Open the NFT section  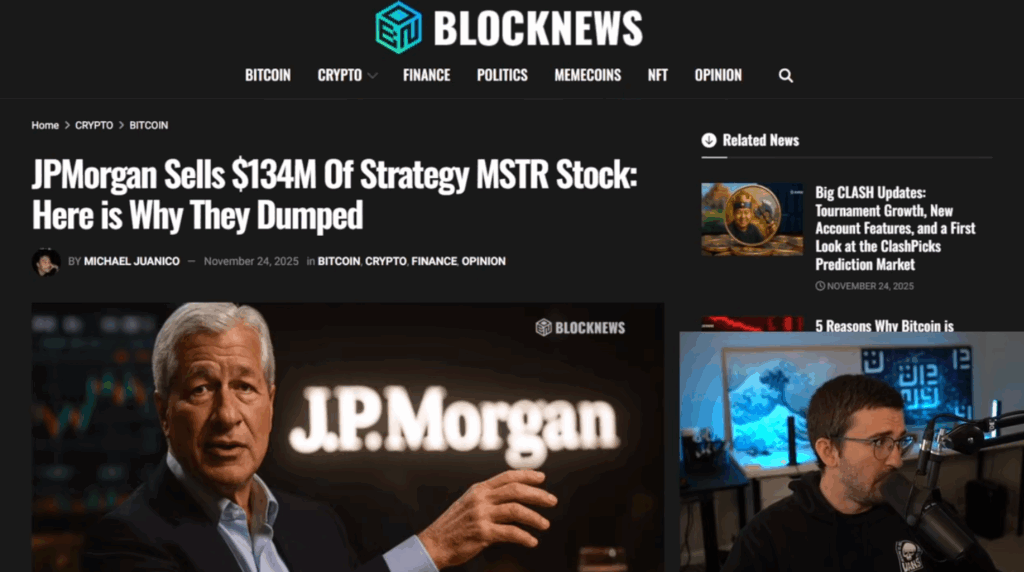[x=658, y=75]
